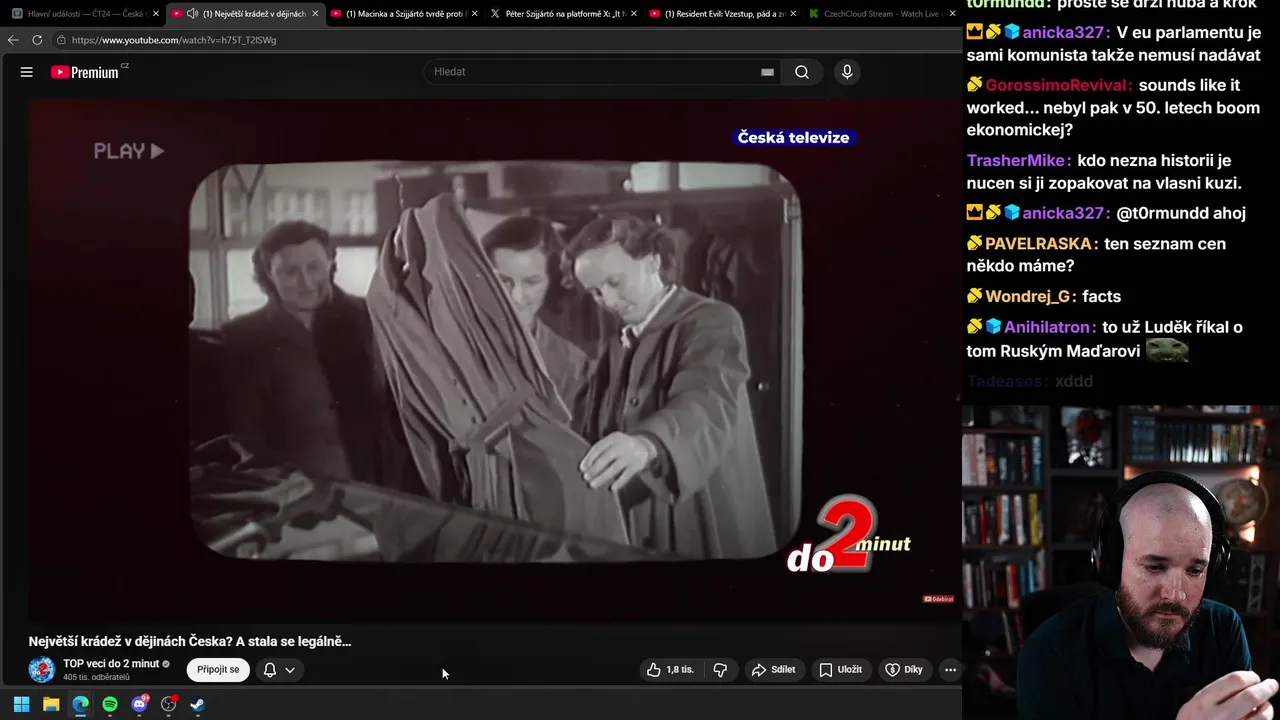Open Steam from the taskbar
Viewport: 1280px width, 720px height.
click(198, 704)
